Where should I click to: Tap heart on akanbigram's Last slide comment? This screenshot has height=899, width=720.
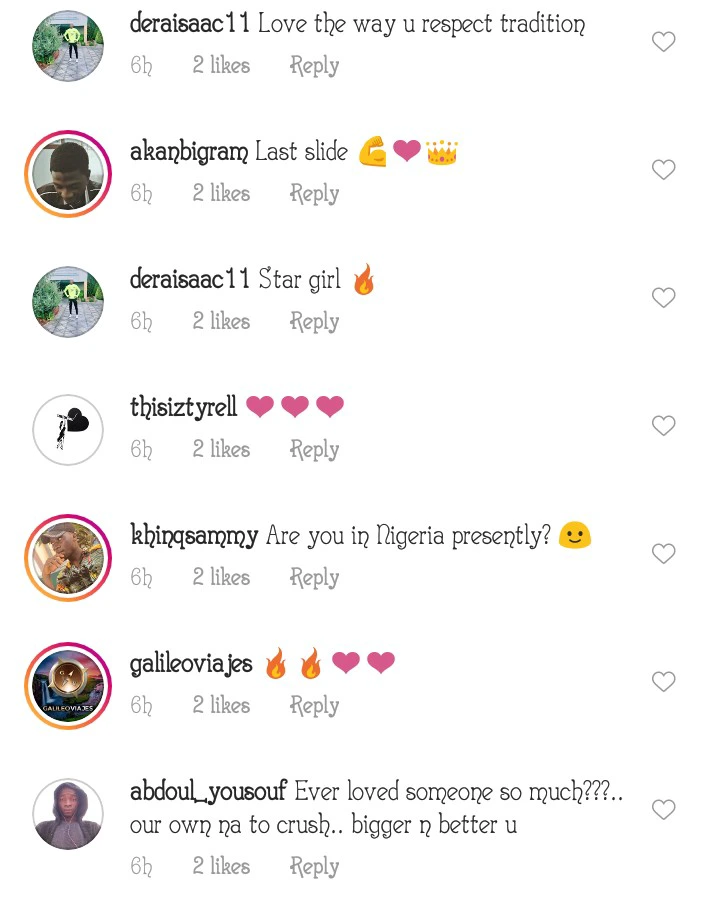(x=663, y=169)
